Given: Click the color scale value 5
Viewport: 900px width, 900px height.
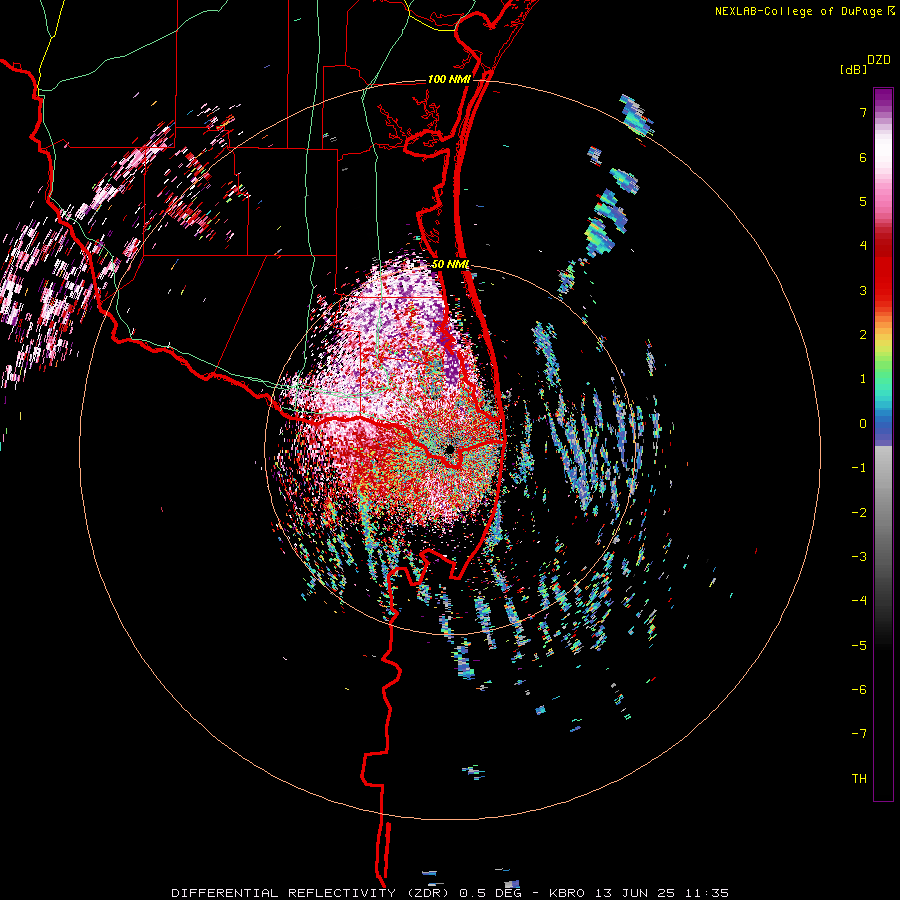Looking at the screenshot, I should 863,201.
